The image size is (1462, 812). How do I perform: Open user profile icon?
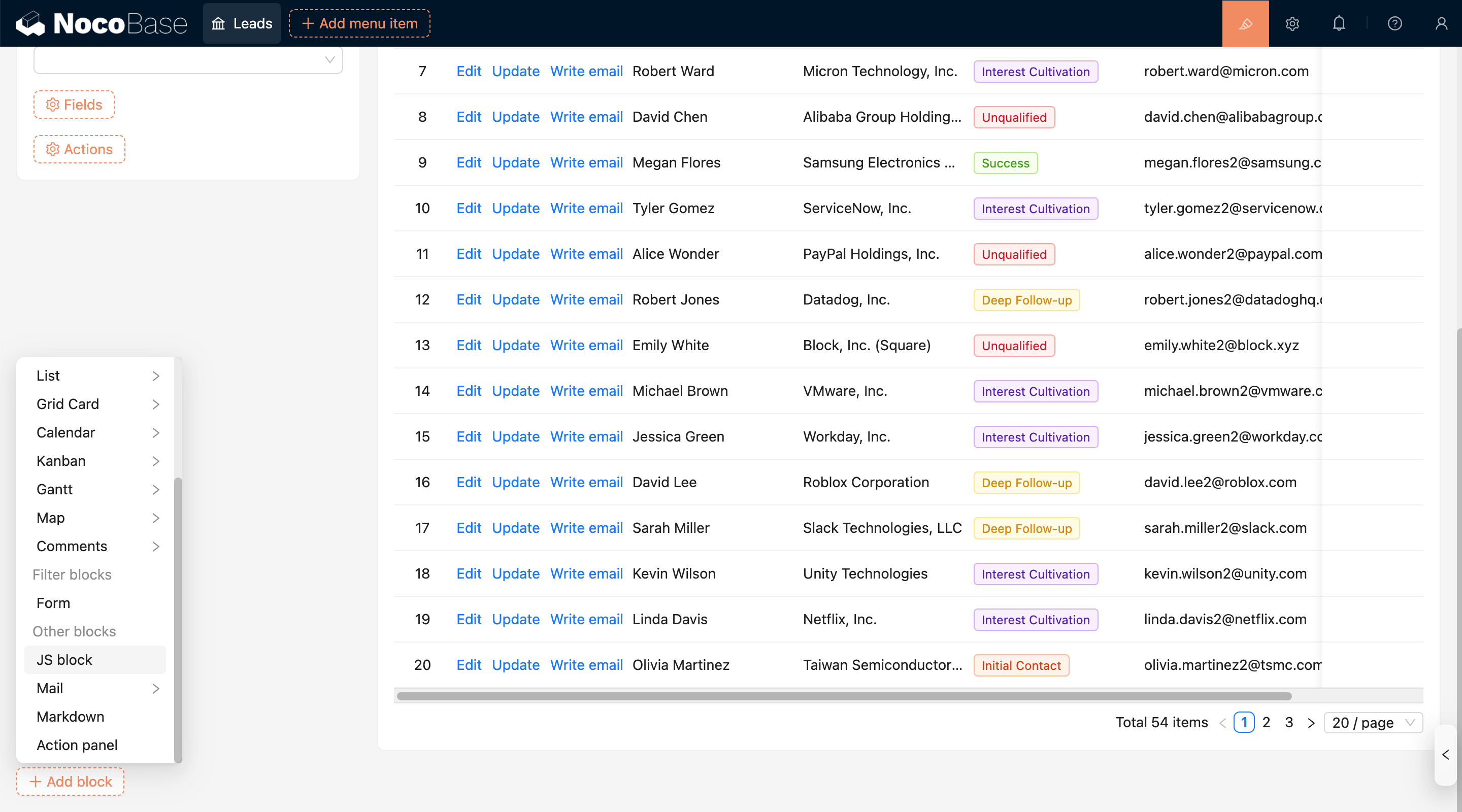tap(1441, 24)
